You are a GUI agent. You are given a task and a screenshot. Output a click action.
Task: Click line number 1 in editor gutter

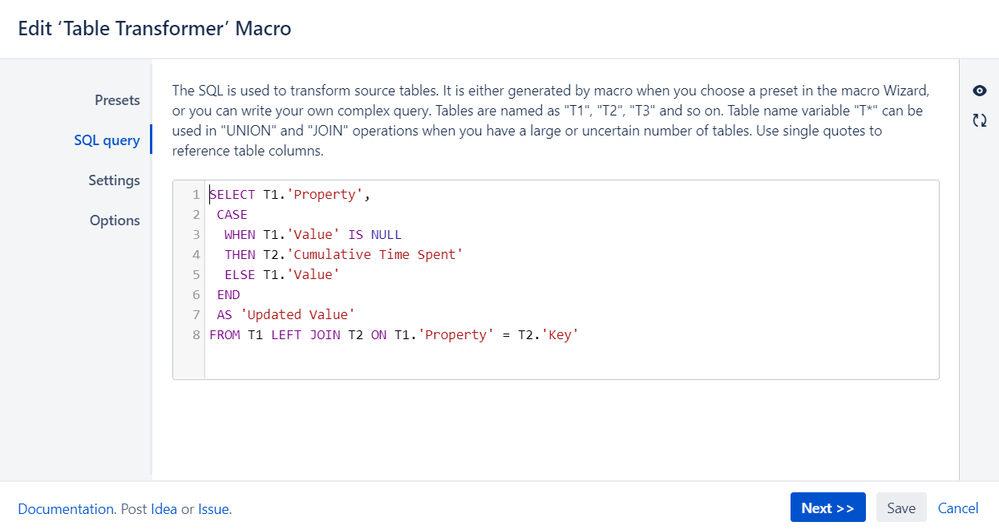[196, 194]
